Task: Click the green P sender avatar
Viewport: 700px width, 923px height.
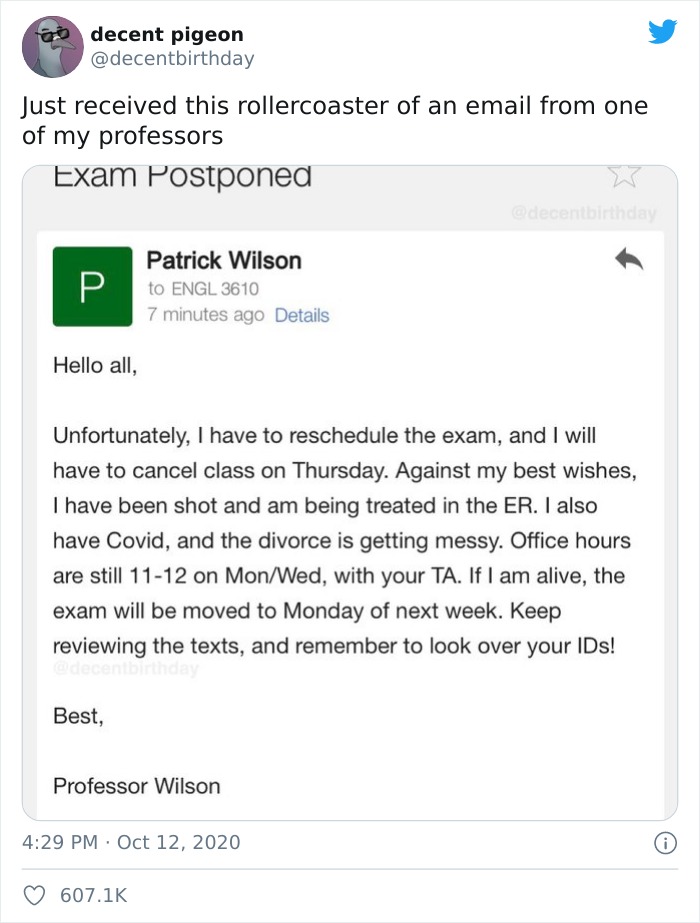Action: coord(92,287)
